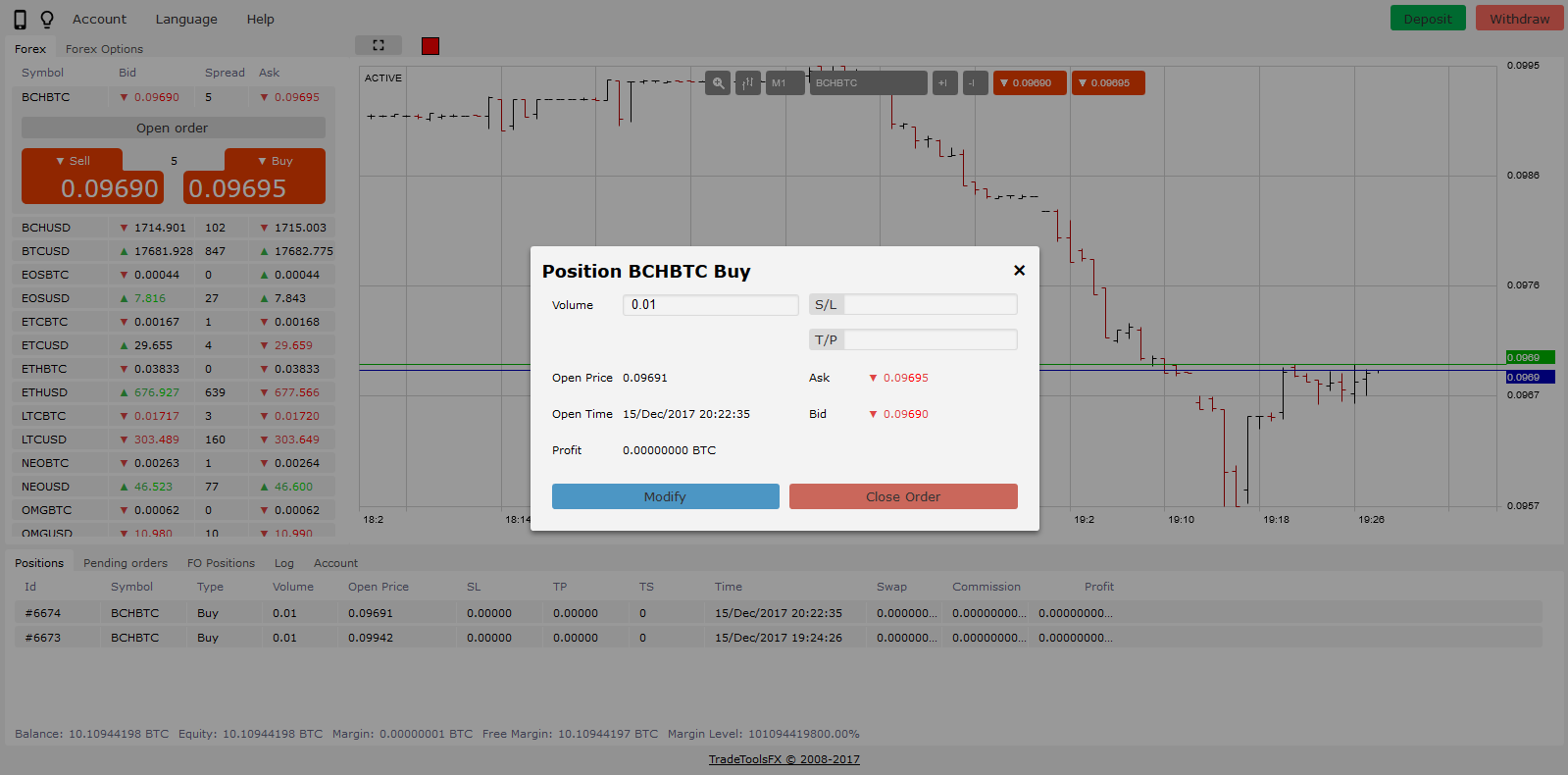Switch to the Pending orders tab
This screenshot has height=775, width=1568.
point(126,563)
